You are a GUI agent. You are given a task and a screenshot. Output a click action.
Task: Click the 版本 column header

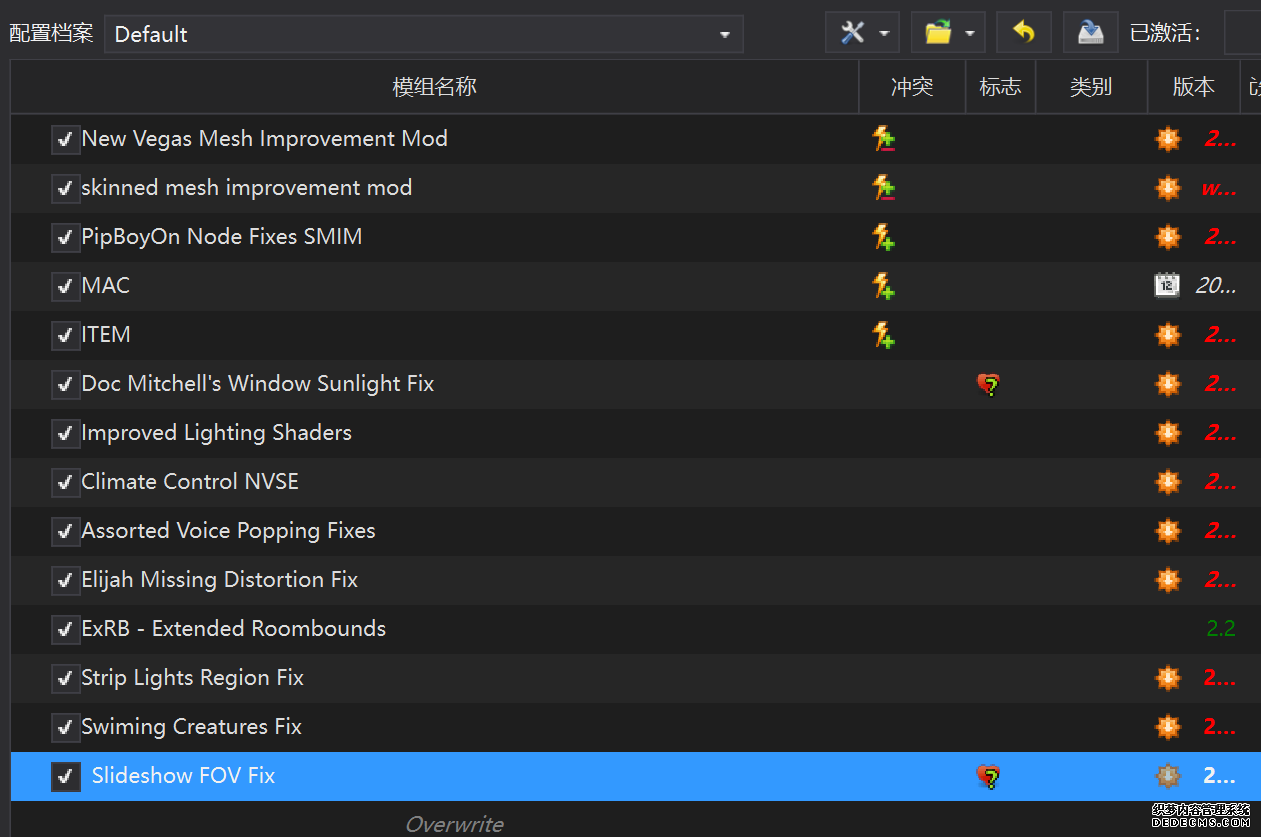point(1193,87)
